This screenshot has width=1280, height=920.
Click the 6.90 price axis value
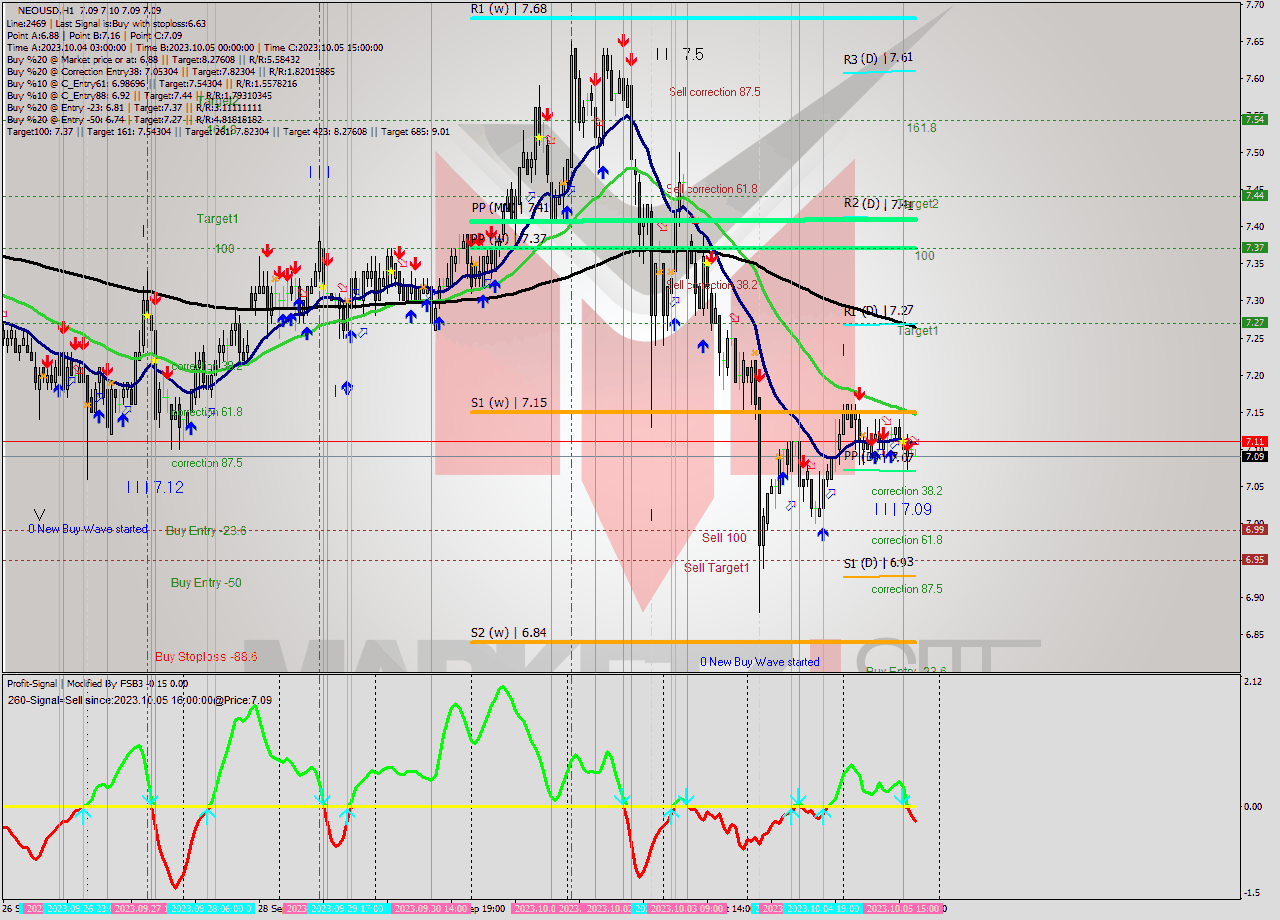(1254, 597)
